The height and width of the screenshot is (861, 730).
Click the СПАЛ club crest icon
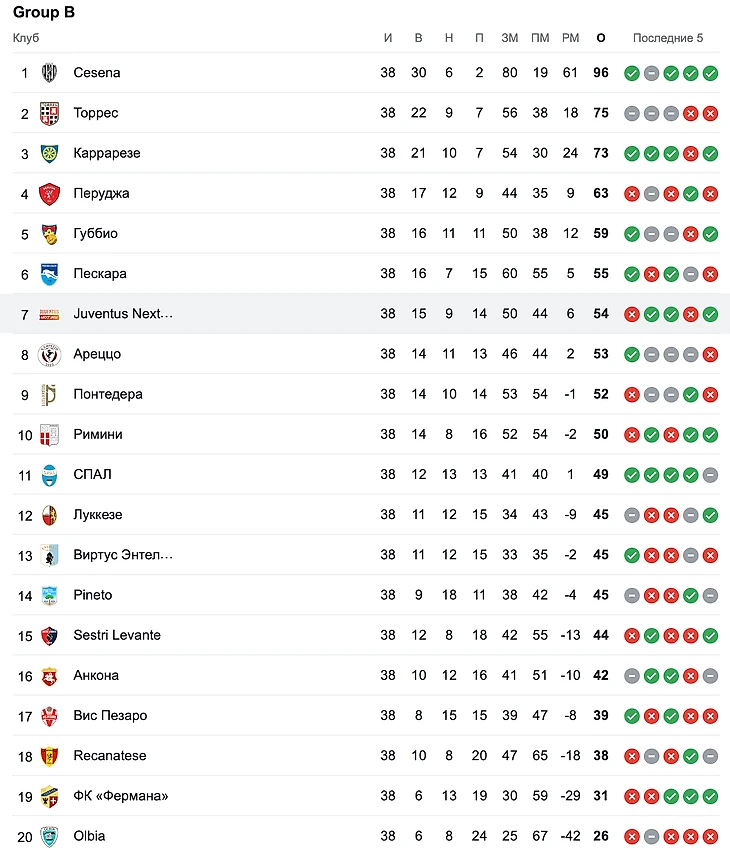(49, 475)
